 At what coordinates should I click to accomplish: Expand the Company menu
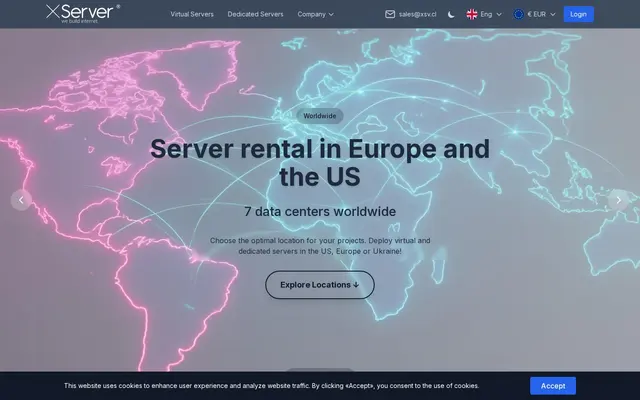point(316,14)
